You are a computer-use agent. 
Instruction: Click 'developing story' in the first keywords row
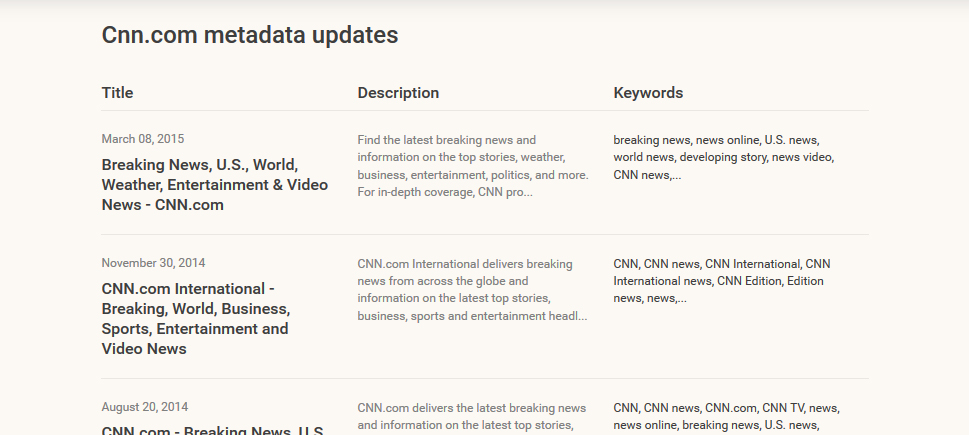[723, 157]
